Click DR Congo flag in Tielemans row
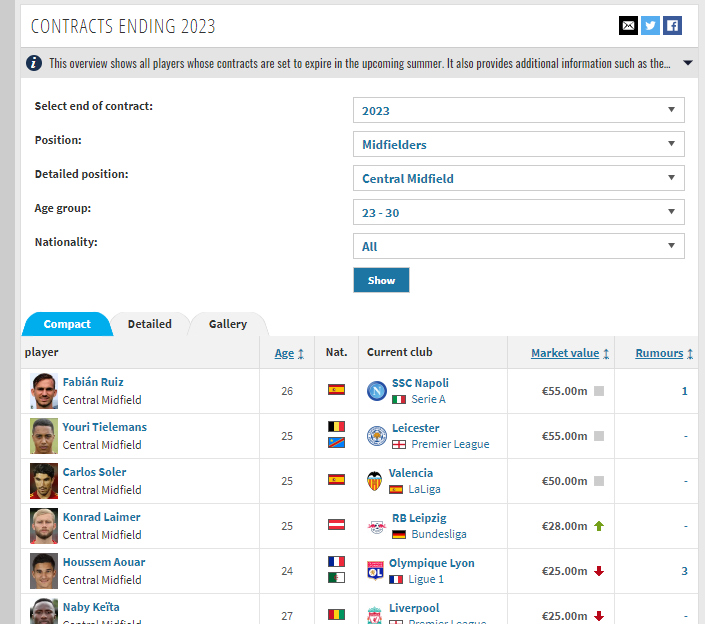The image size is (705, 624). [336, 442]
